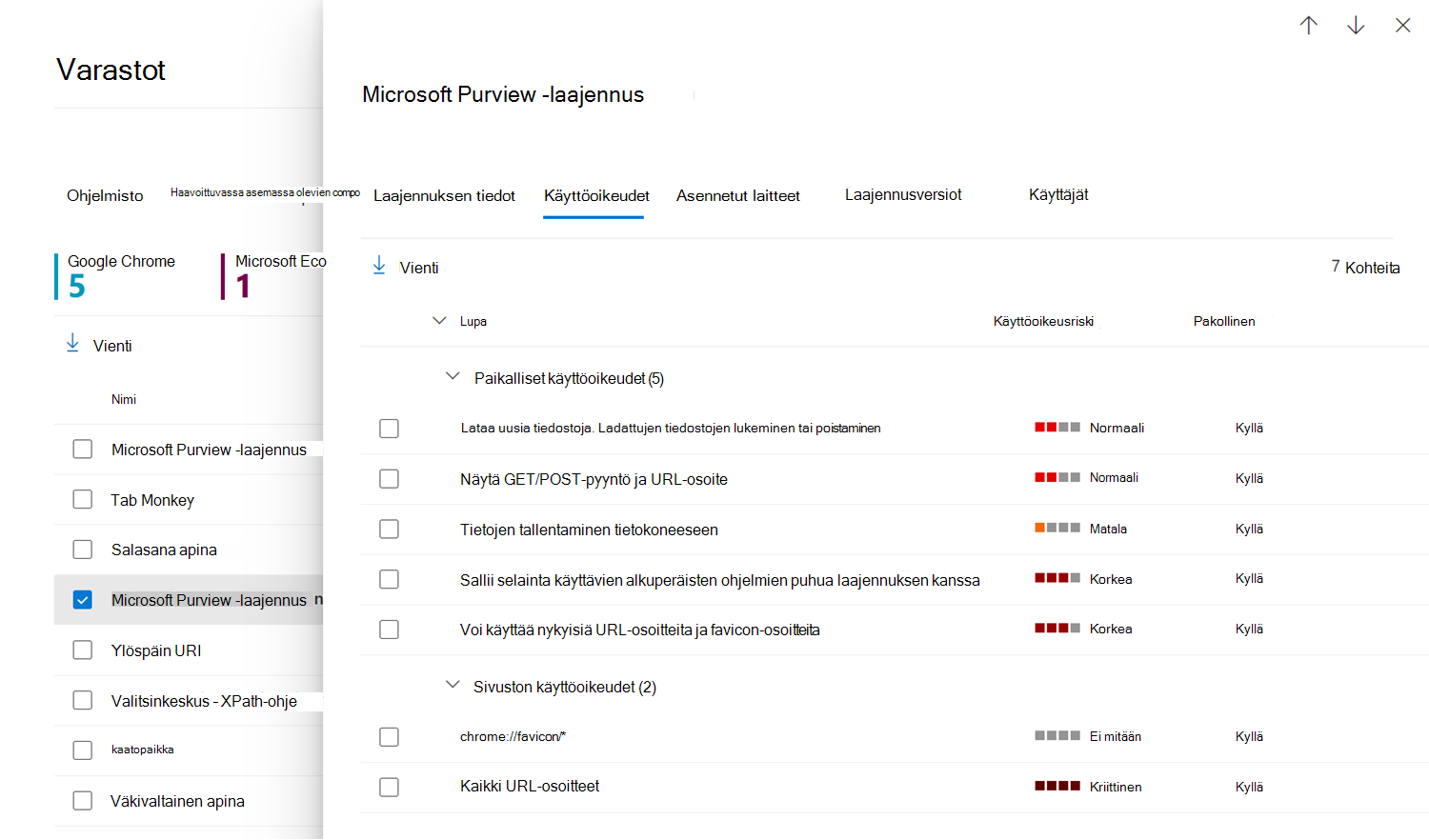The height and width of the screenshot is (840, 1429).
Task: Click the risk indicator for Kaikki URL-osoitteet
Action: tap(1057, 787)
